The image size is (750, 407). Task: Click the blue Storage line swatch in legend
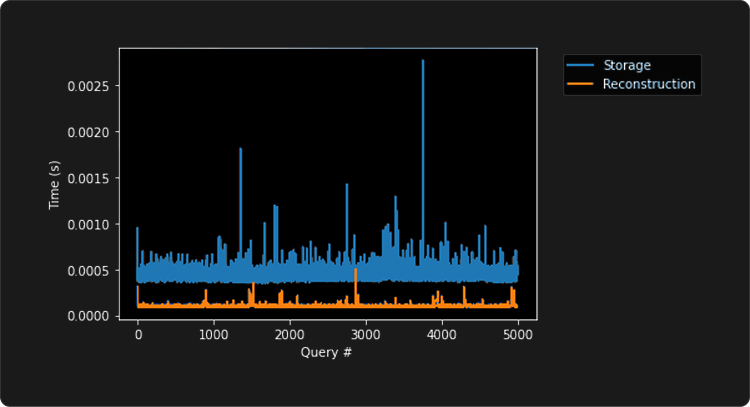pyautogui.click(x=580, y=66)
